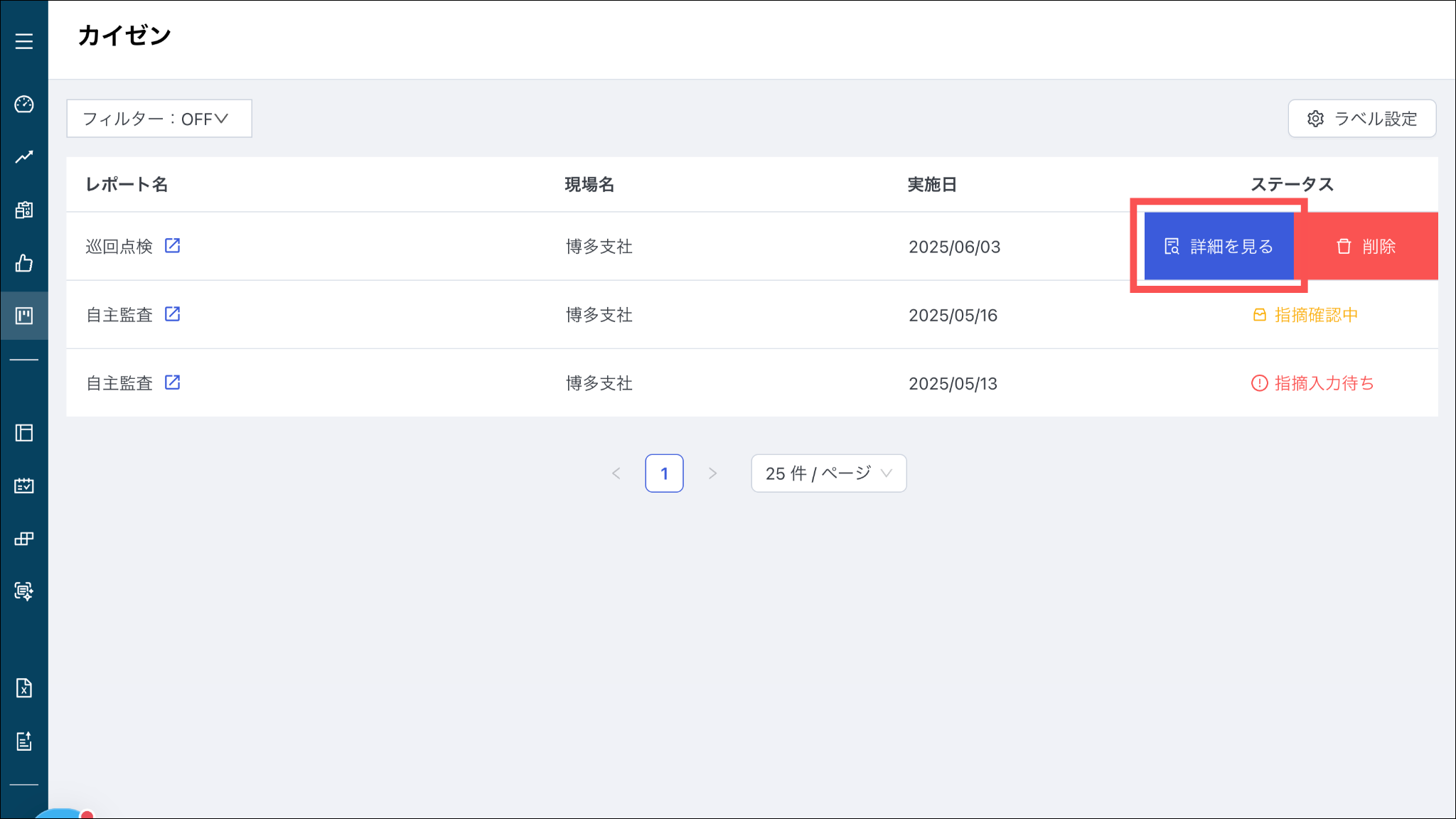Open the ラベル設定 settings button
The image size is (1456, 819).
(x=1361, y=119)
